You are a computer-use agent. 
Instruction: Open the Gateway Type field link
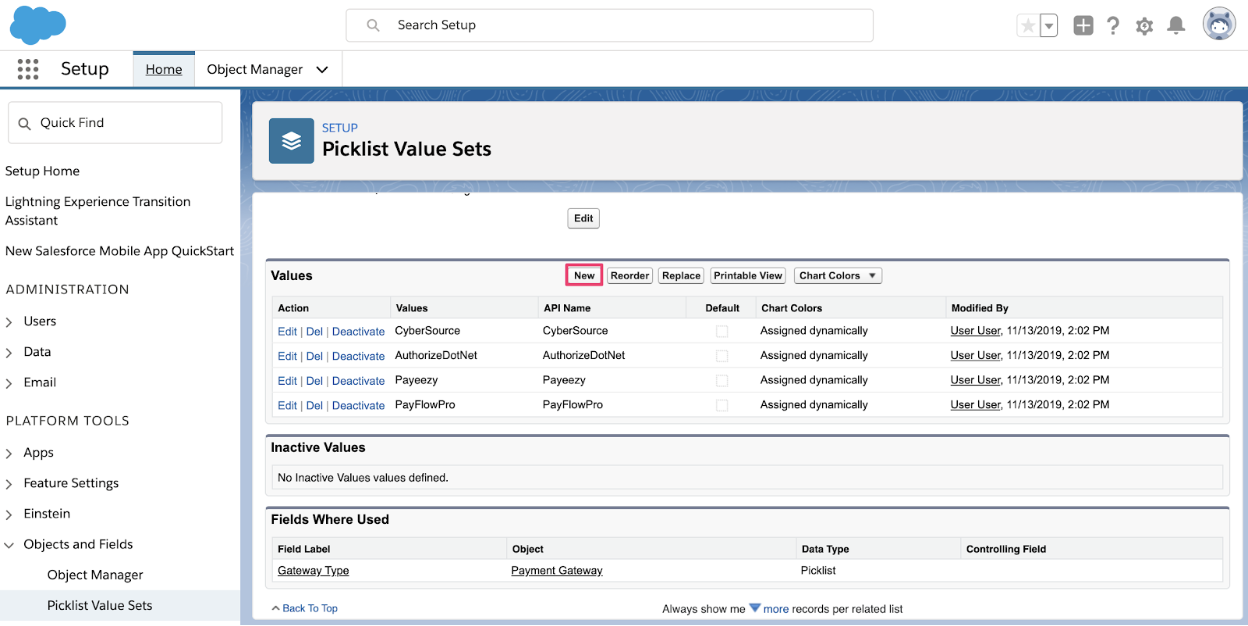[313, 570]
